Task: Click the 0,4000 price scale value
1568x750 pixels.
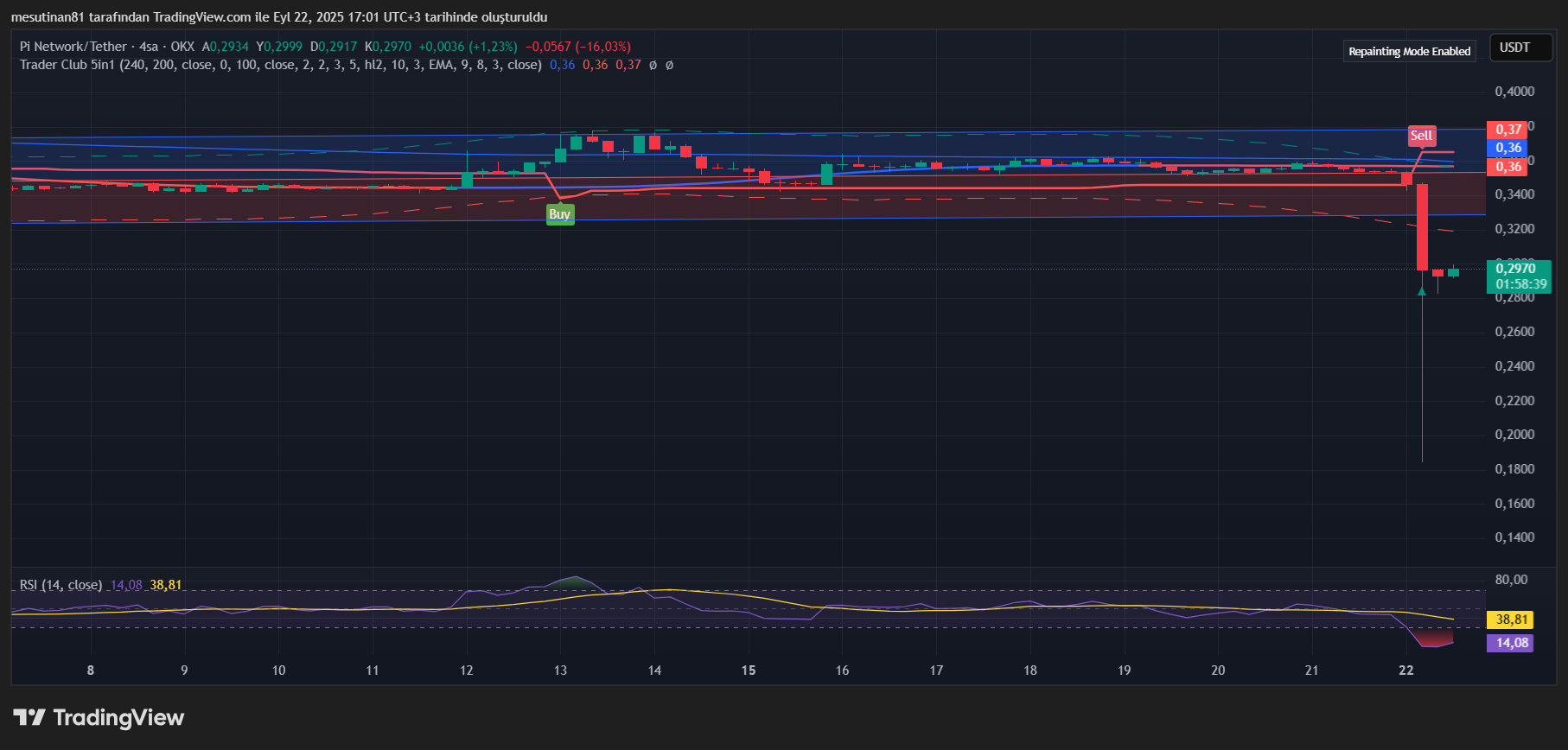Action: pos(1514,92)
